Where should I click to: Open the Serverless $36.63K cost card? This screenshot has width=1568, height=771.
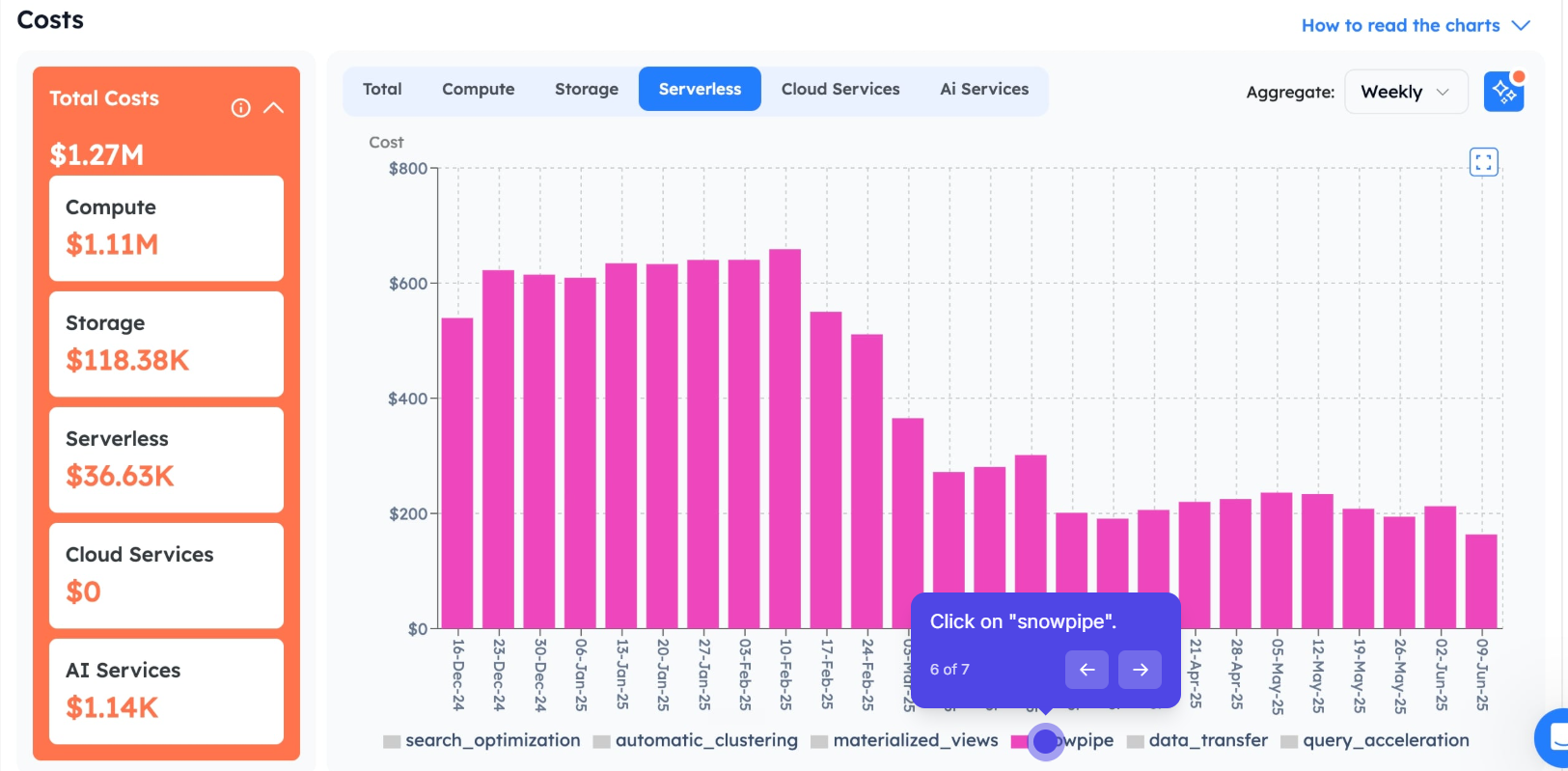click(166, 459)
